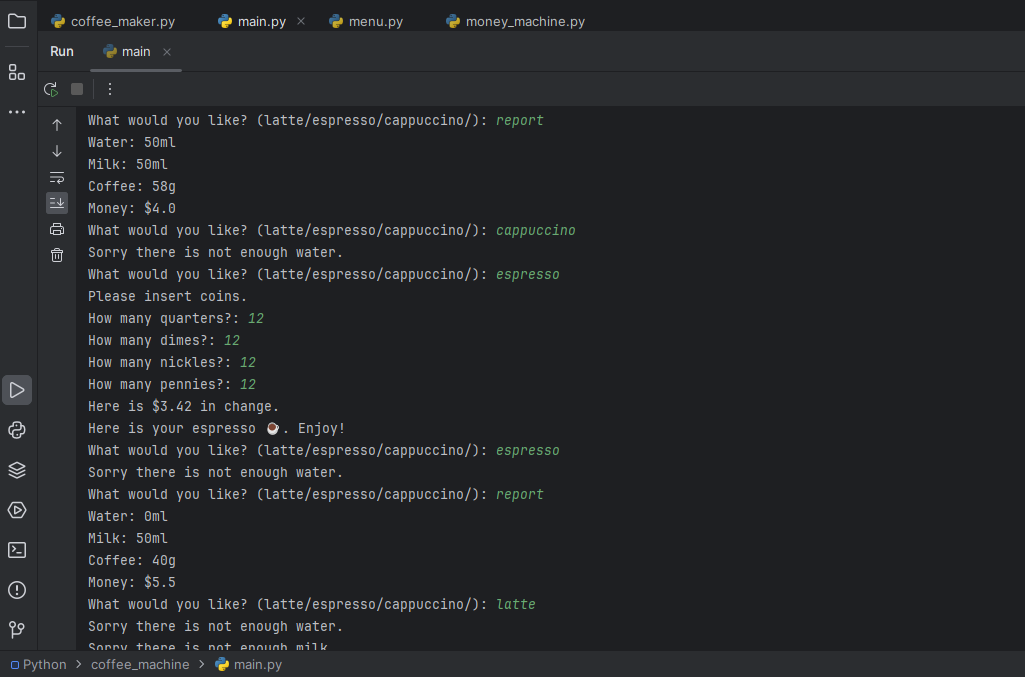Toggle soft-wrap in the run console
The width and height of the screenshot is (1025, 677).
(x=57, y=177)
